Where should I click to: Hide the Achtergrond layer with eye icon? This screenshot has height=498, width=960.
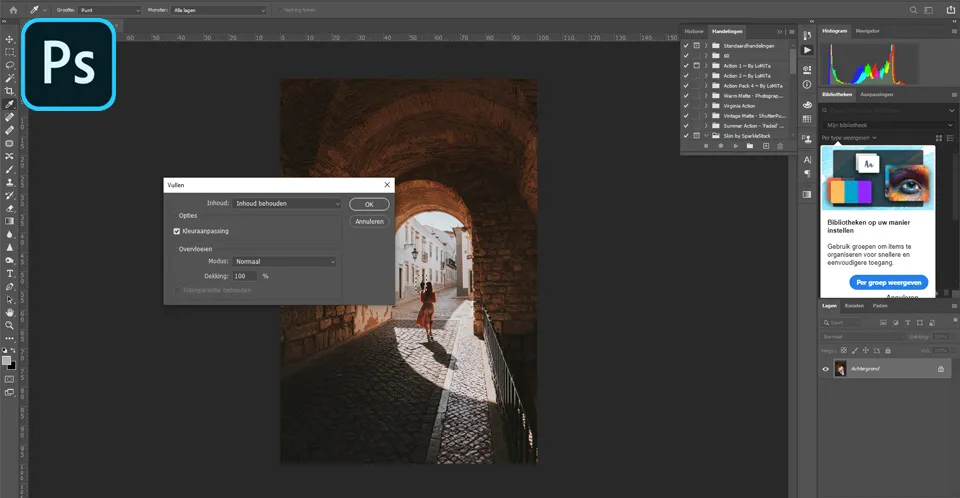825,369
